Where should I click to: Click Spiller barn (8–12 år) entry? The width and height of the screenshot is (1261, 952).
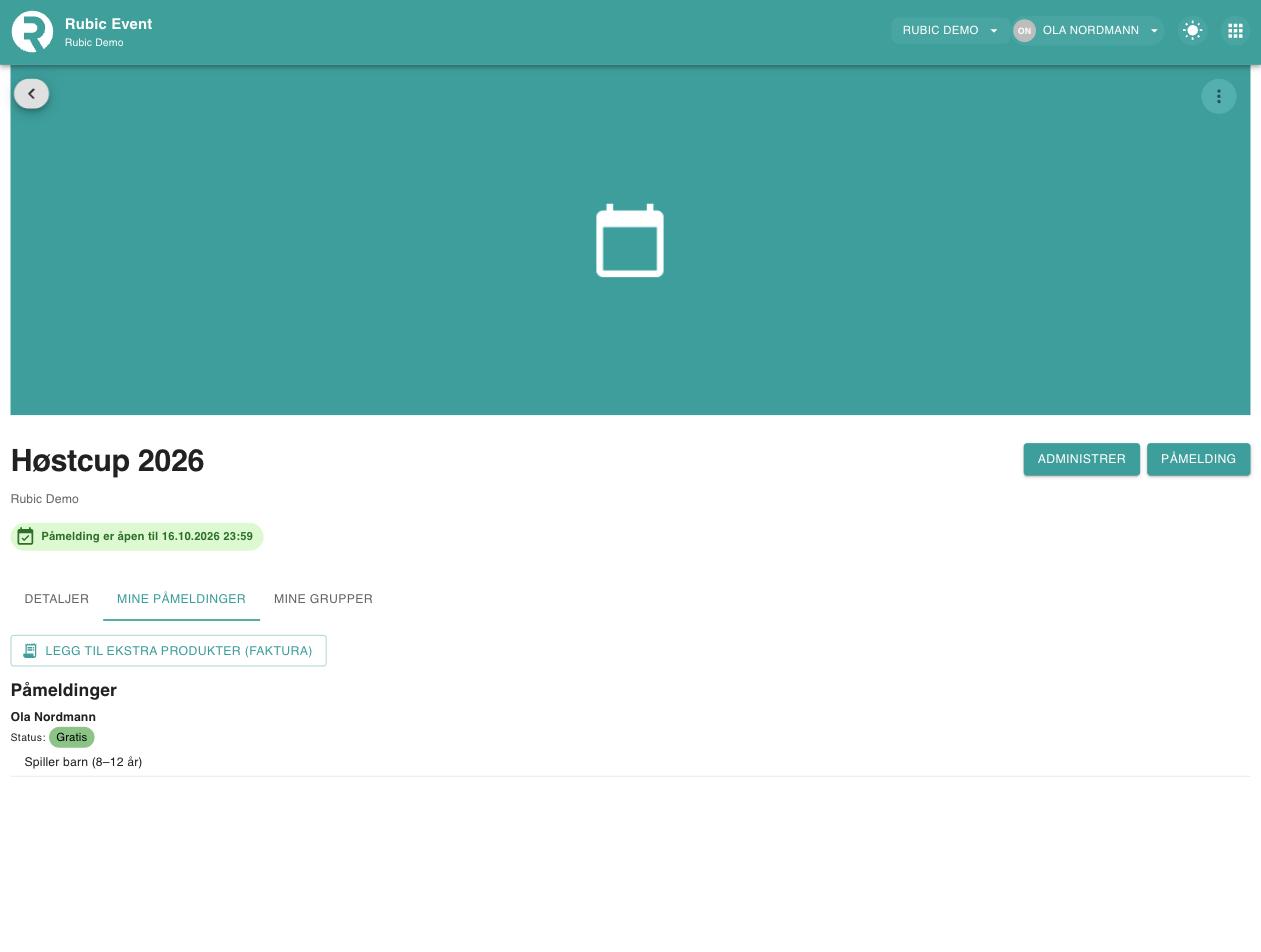pyautogui.click(x=83, y=762)
